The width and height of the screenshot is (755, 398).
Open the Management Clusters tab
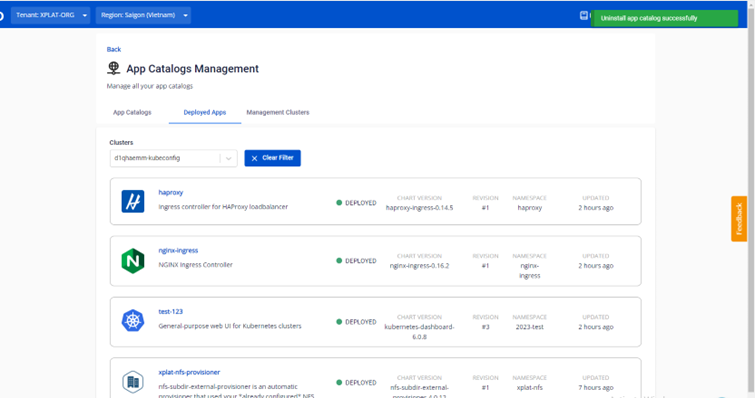278,112
